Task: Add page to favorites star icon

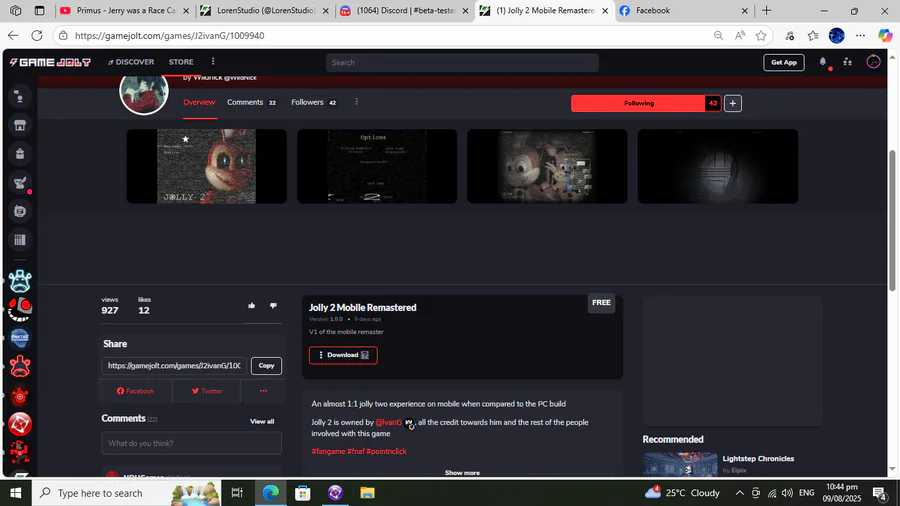Action: pyautogui.click(x=761, y=36)
